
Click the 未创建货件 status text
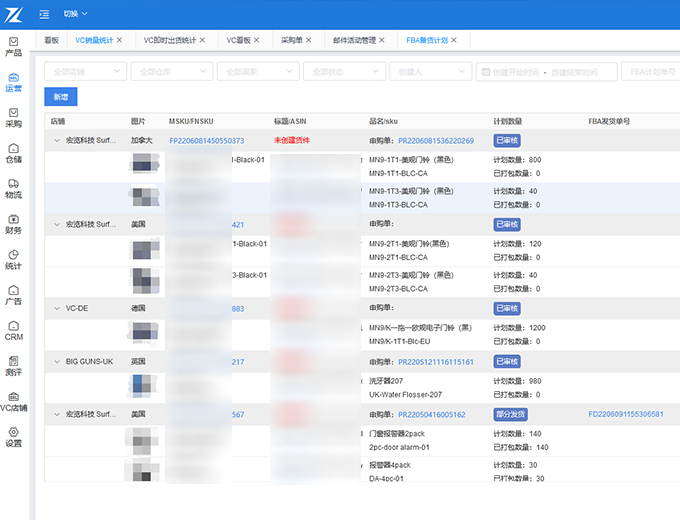[x=292, y=141]
